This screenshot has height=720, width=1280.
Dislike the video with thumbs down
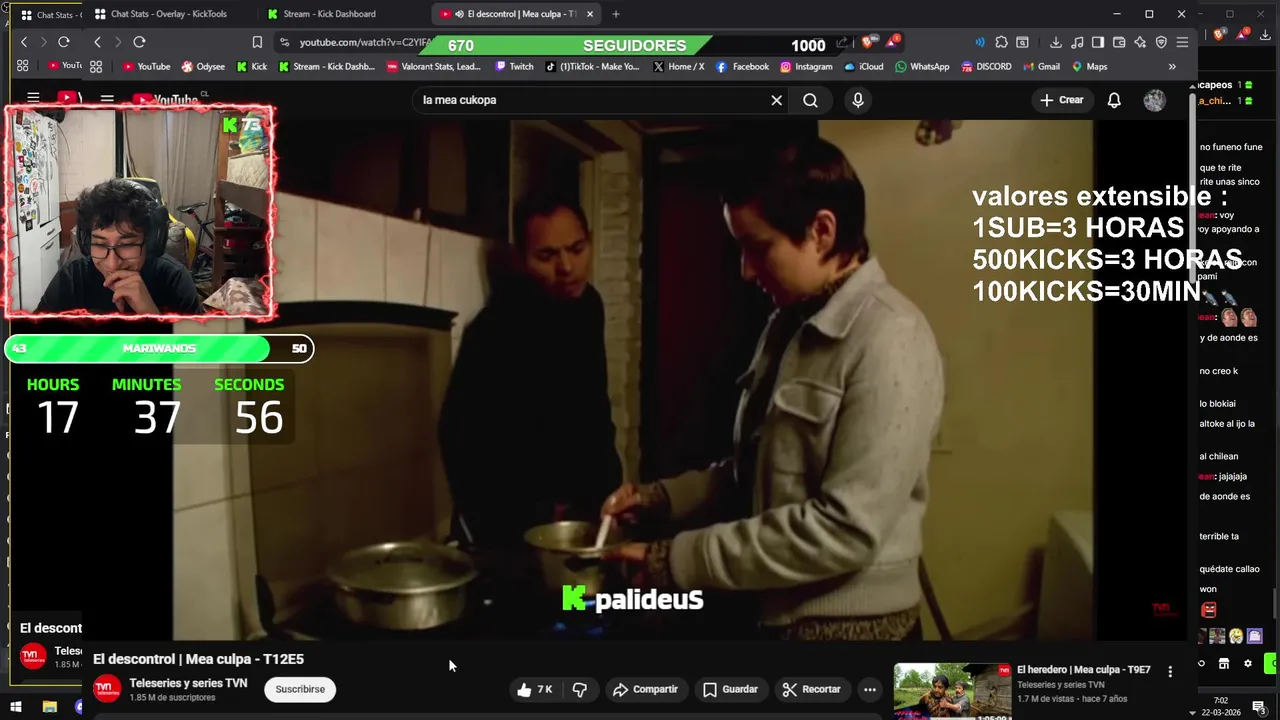pos(579,689)
